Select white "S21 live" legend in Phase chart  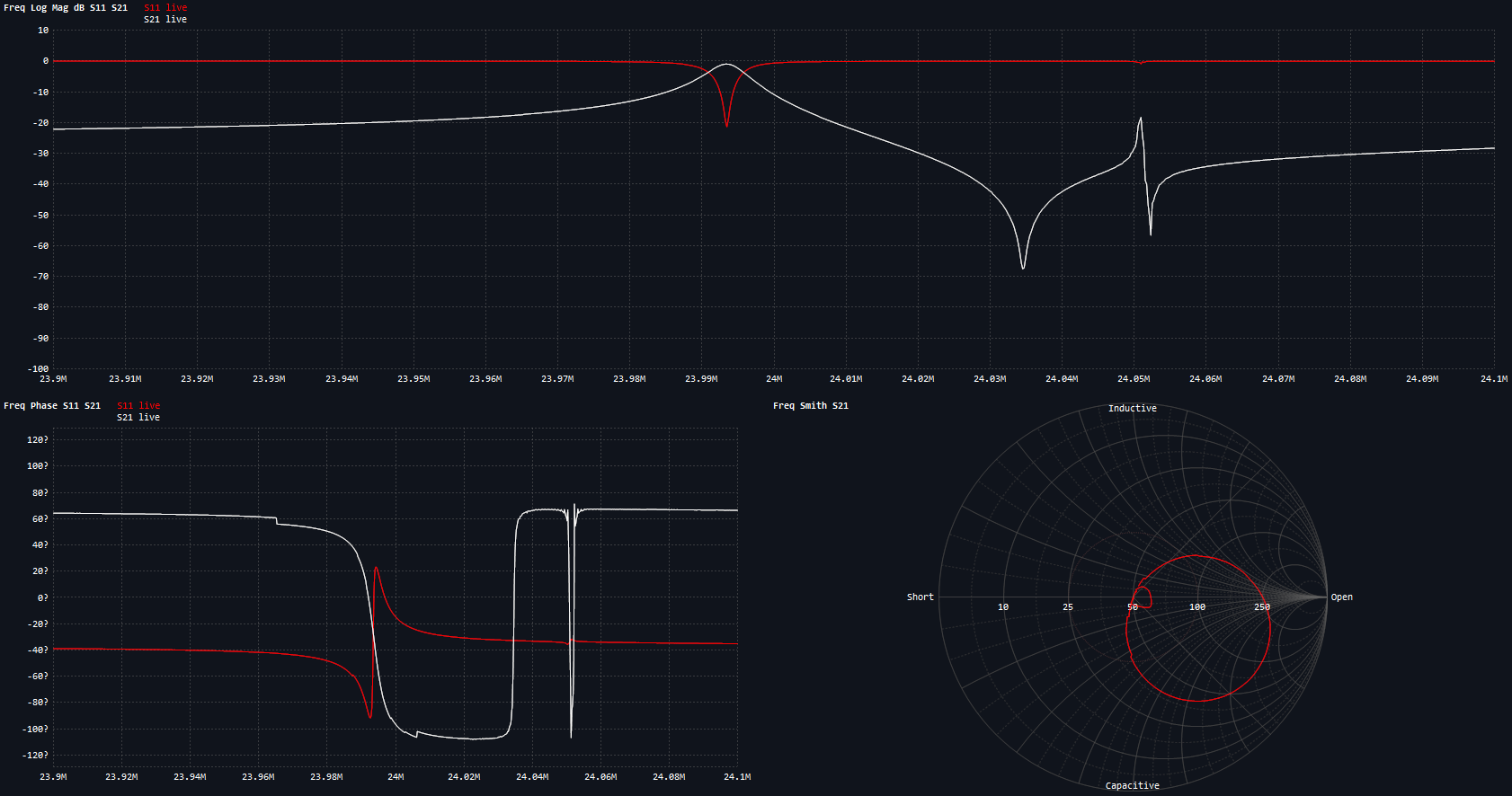(x=138, y=417)
